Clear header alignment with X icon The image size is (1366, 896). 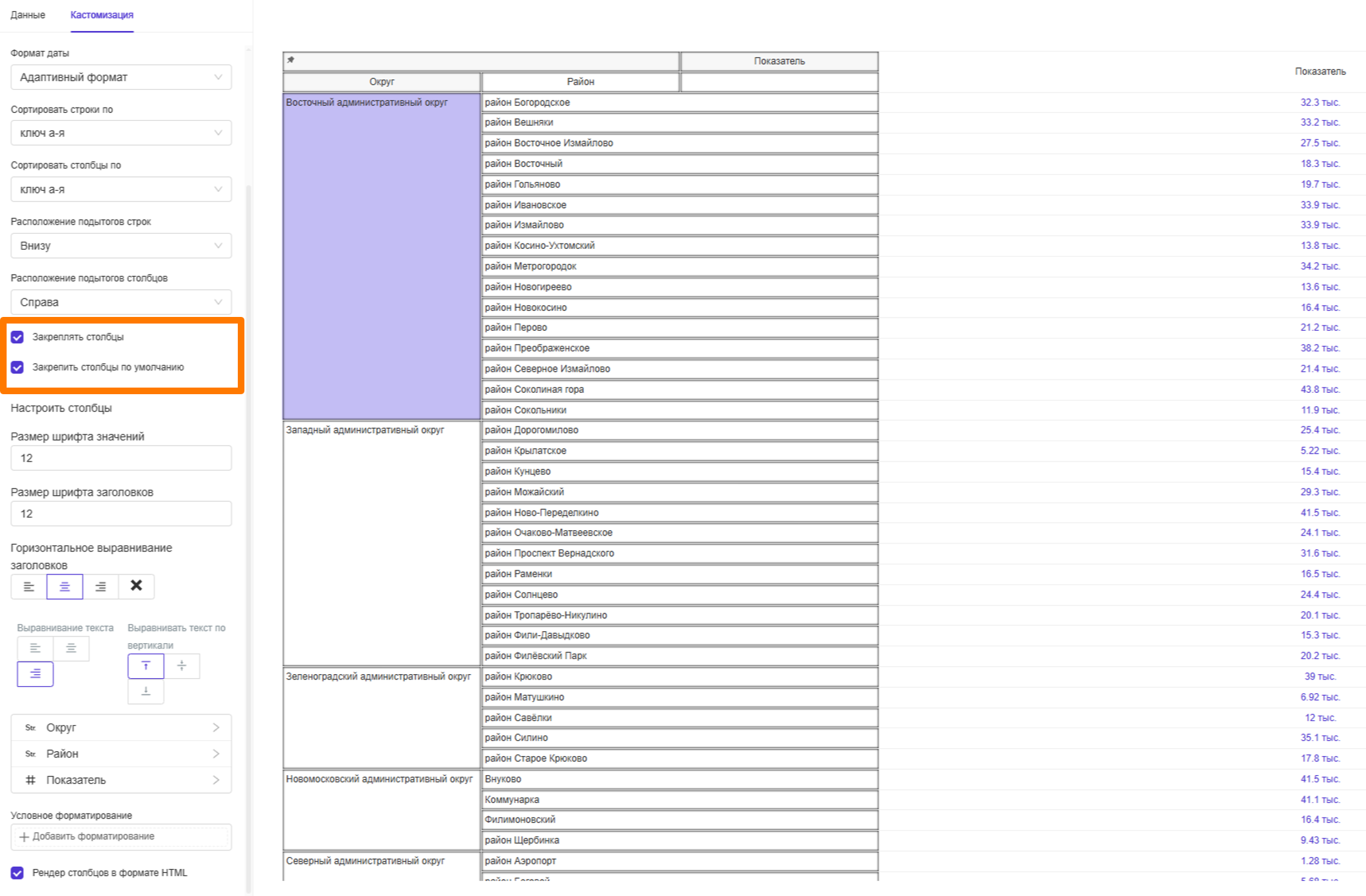pyautogui.click(x=136, y=586)
